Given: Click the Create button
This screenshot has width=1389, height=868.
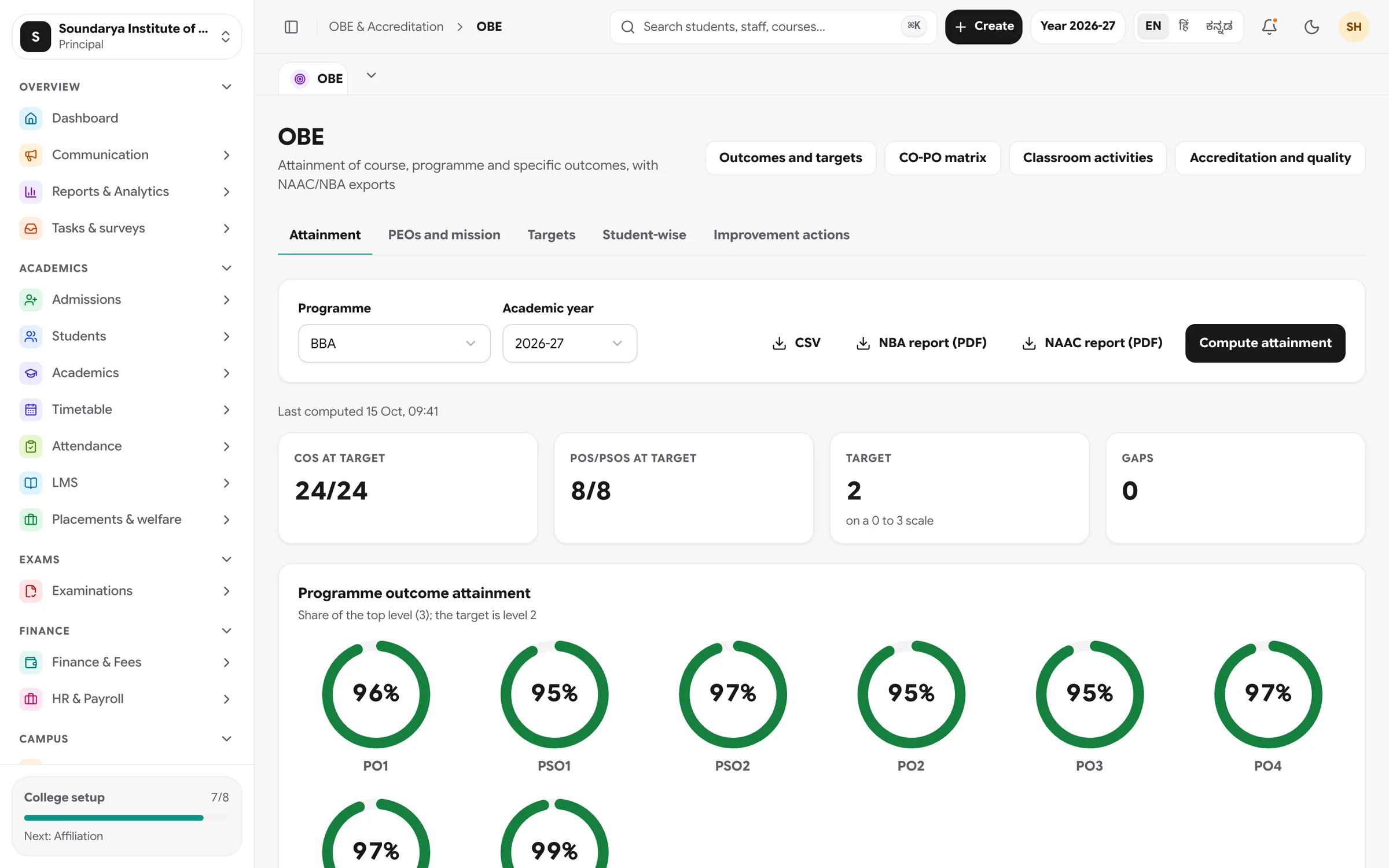Looking at the screenshot, I should point(983,27).
